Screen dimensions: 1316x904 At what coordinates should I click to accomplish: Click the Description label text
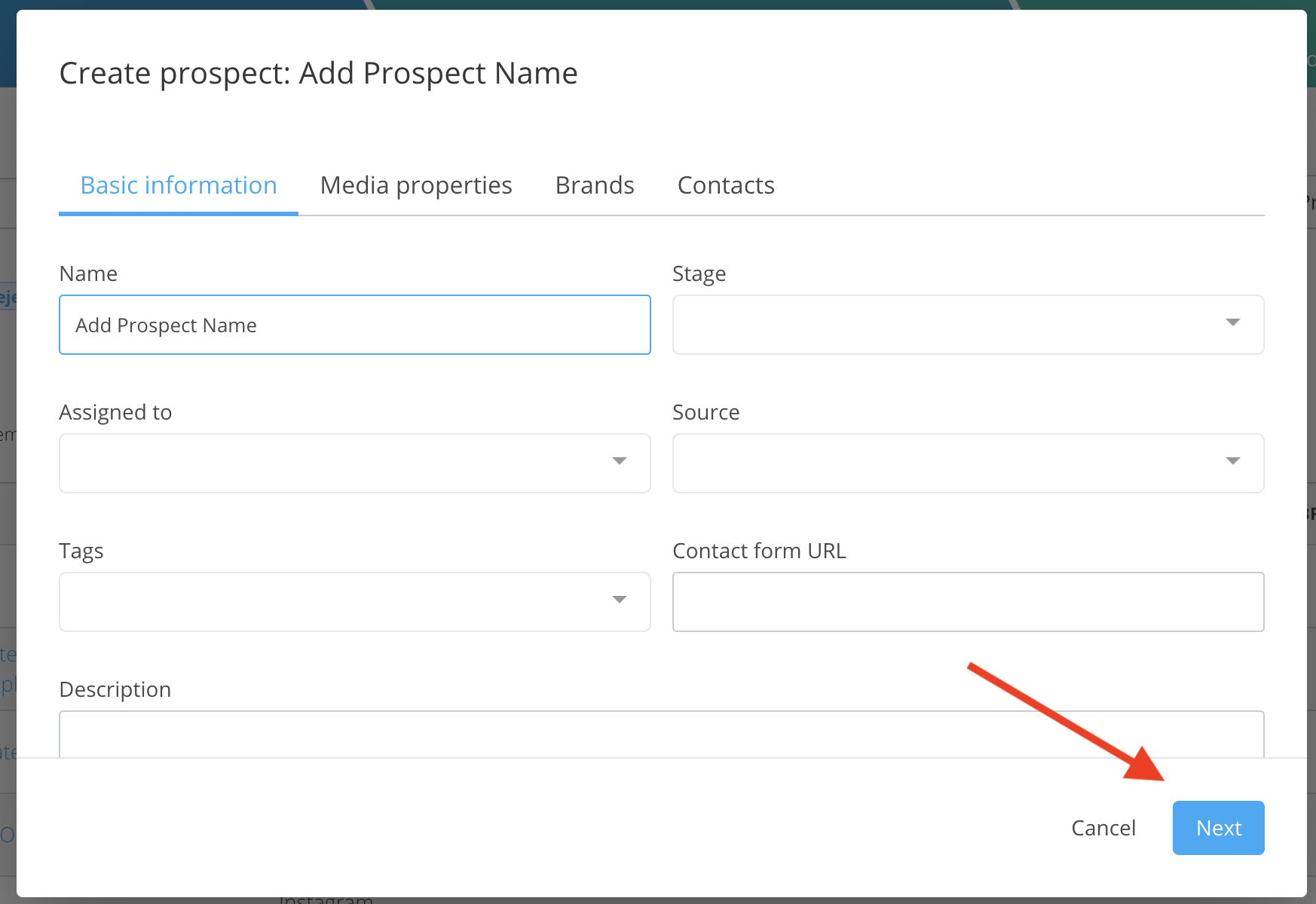(115, 690)
